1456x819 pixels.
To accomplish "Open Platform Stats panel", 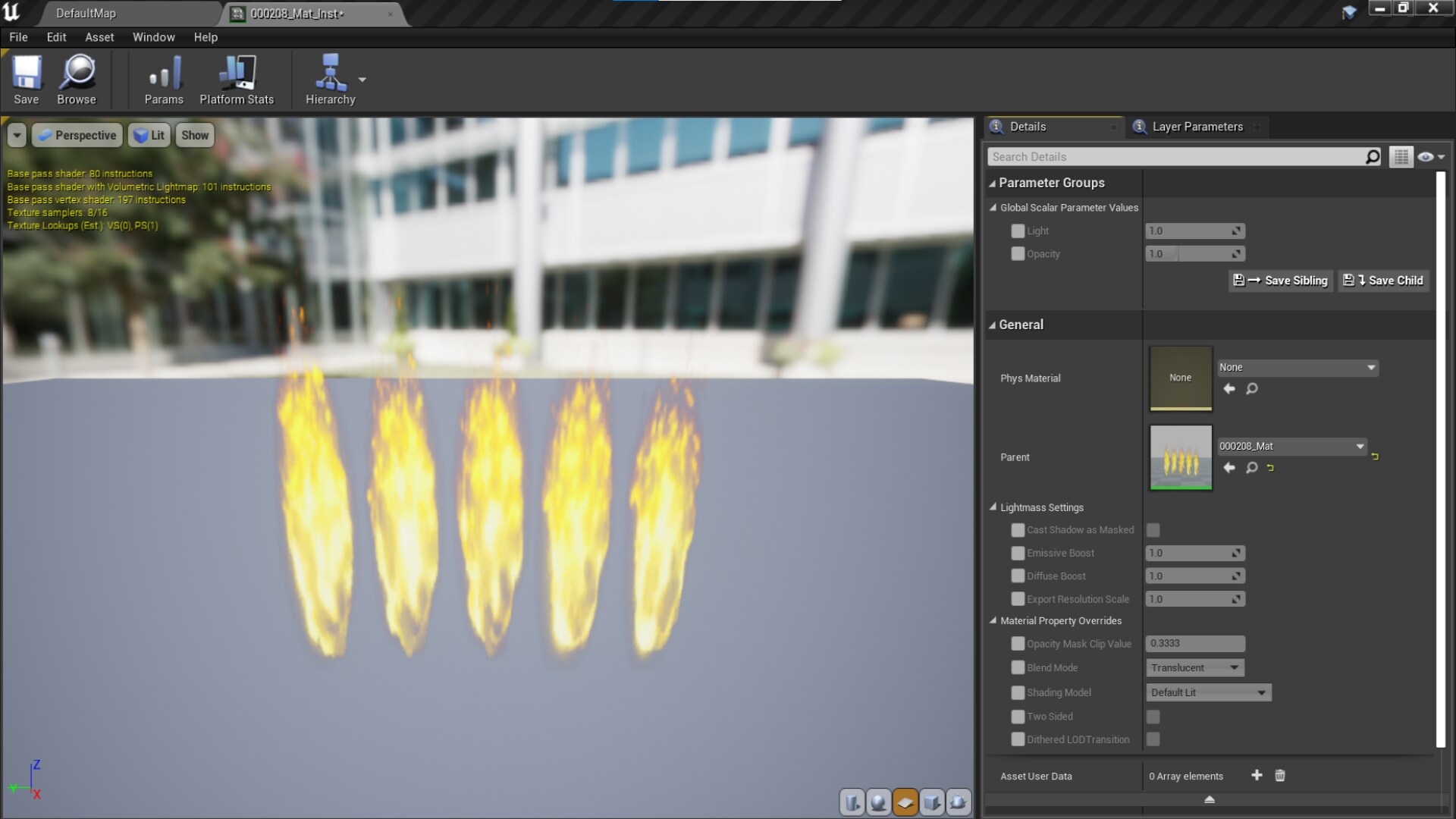I will 237,78.
